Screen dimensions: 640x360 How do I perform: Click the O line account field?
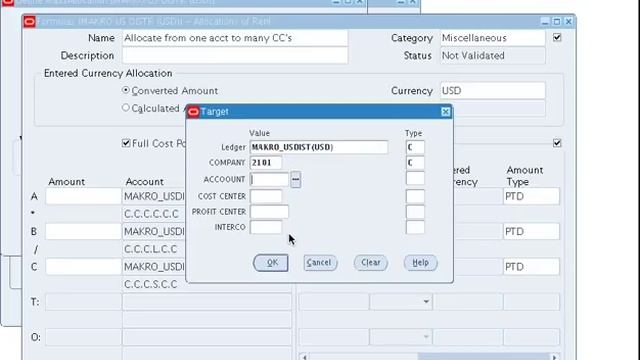207,337
